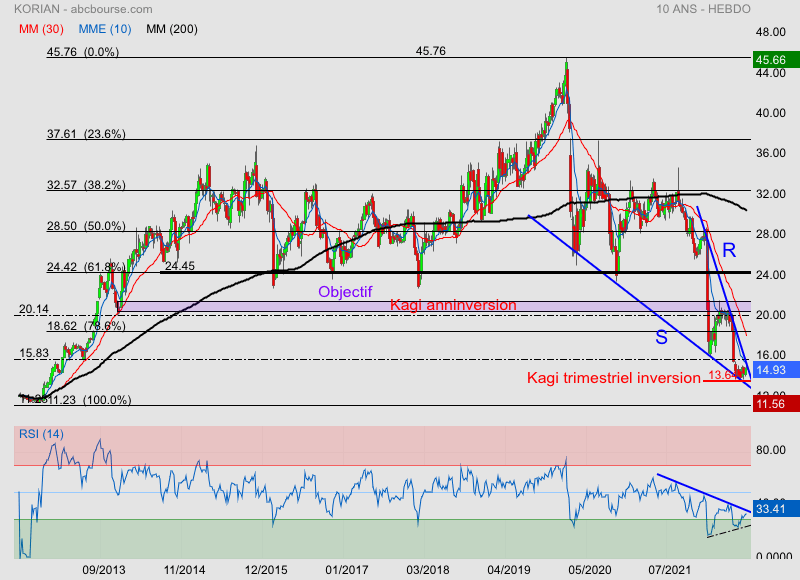Select the MM (200) legend label
This screenshot has width=800, height=580.
[x=172, y=29]
